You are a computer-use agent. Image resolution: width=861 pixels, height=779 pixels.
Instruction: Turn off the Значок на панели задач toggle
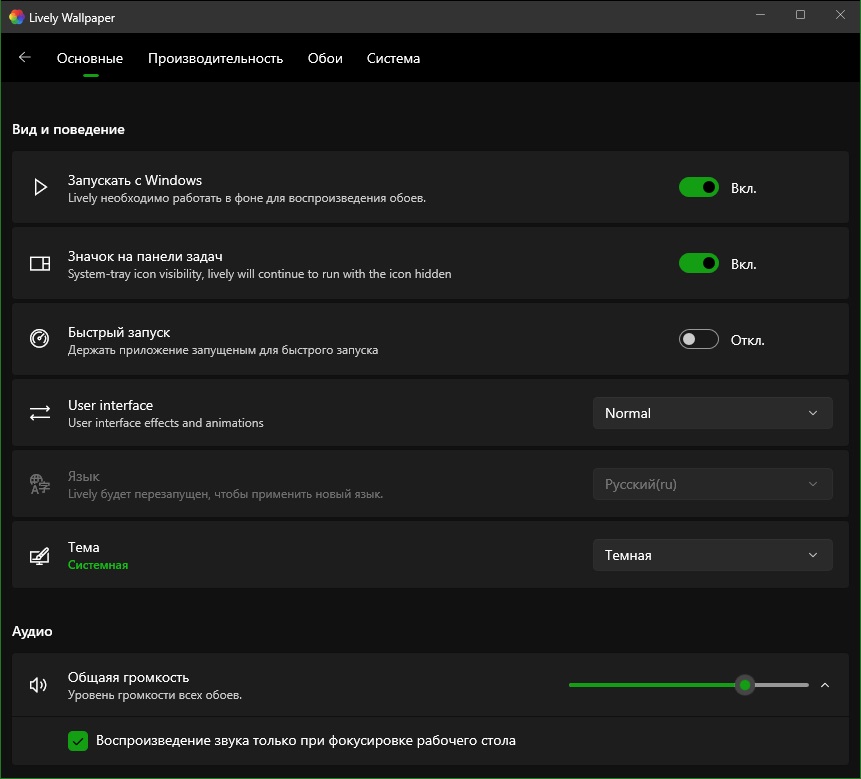coord(698,264)
